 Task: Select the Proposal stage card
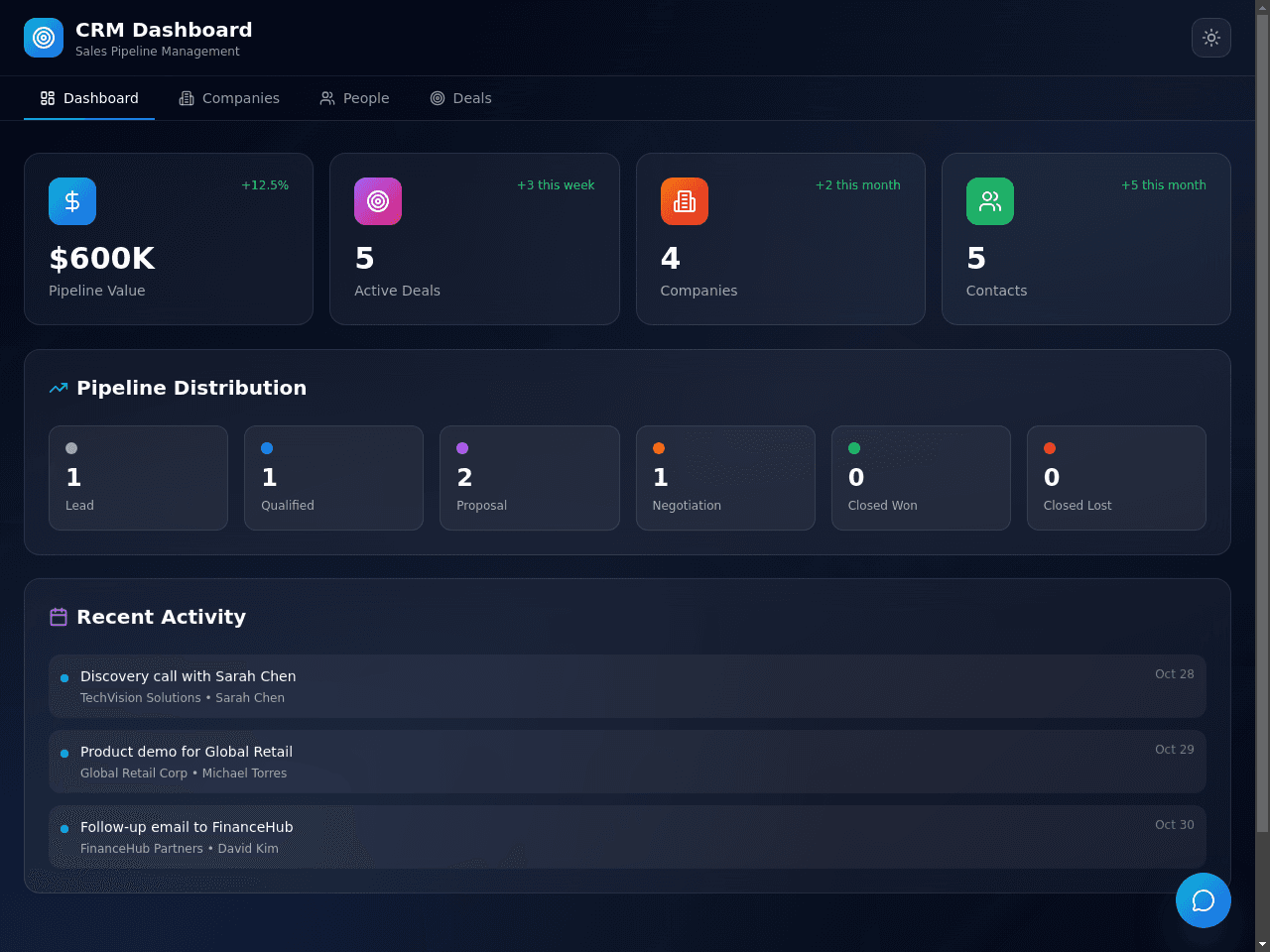tap(530, 478)
